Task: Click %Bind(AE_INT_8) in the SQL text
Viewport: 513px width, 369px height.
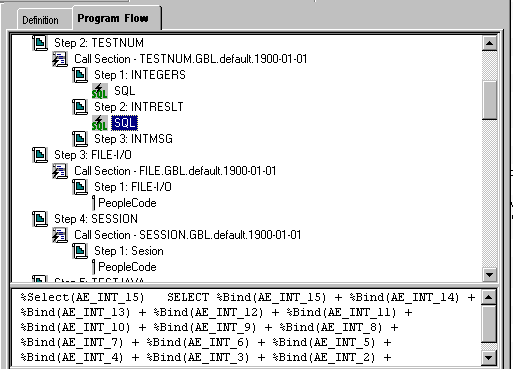Action: coord(331,327)
